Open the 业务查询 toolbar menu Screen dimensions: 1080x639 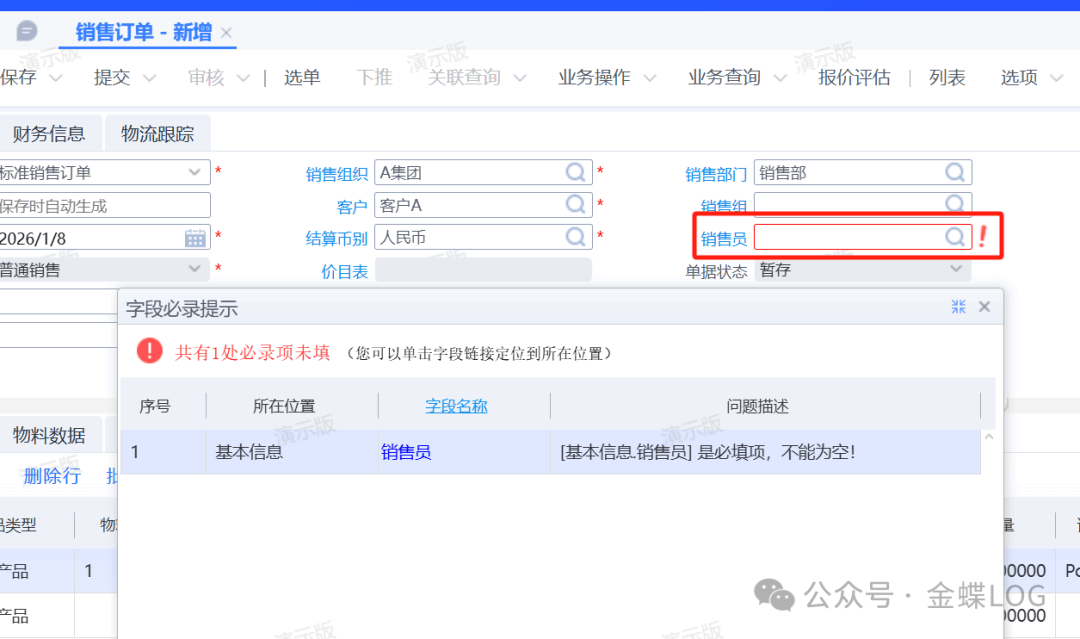pos(724,78)
